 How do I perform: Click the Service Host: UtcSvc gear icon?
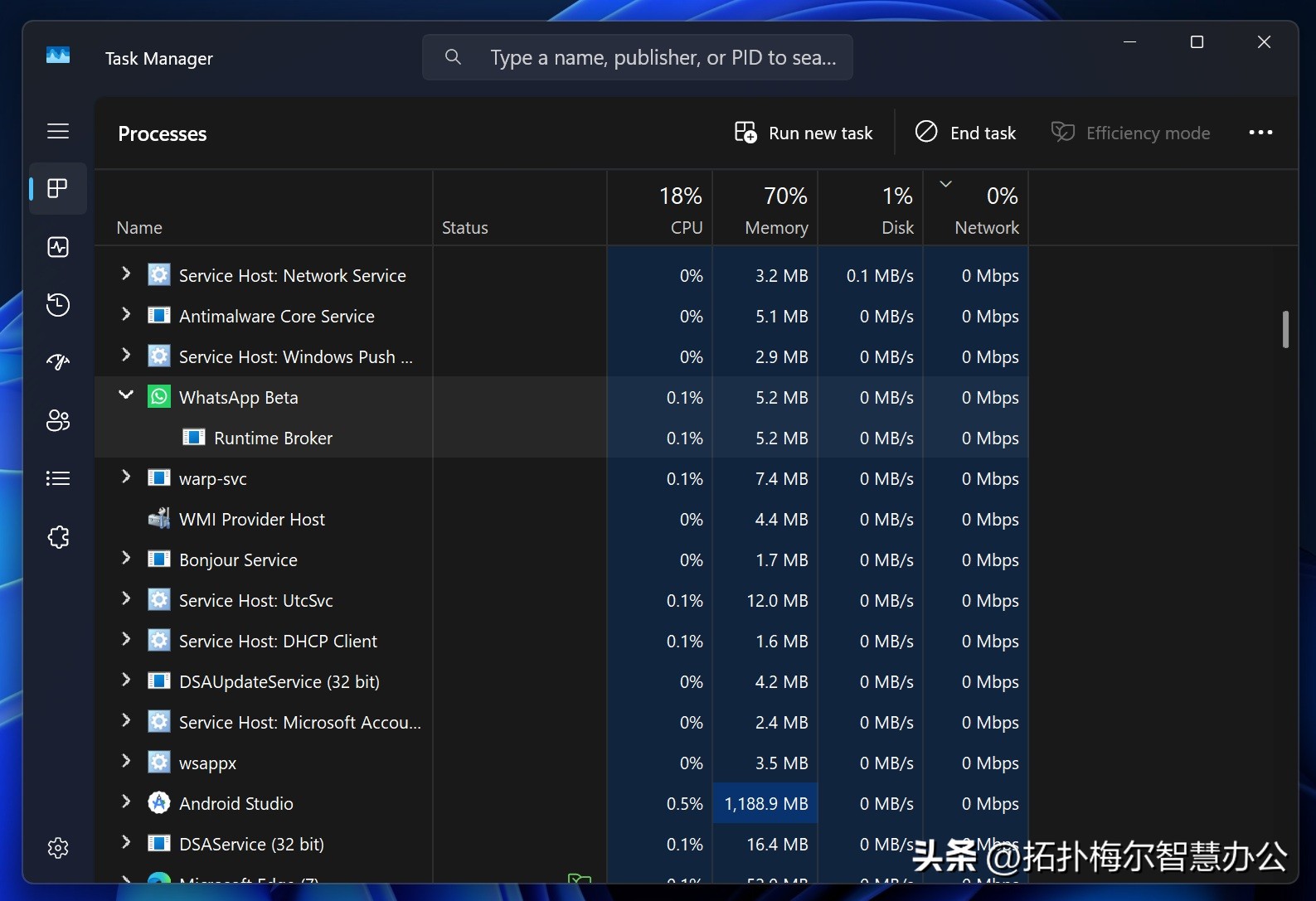pos(159,599)
